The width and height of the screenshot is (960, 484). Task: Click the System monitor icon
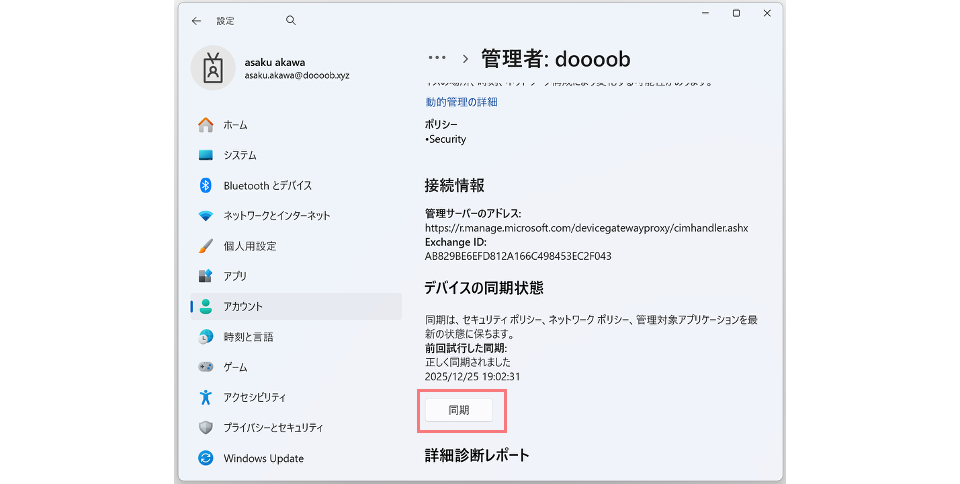206,155
